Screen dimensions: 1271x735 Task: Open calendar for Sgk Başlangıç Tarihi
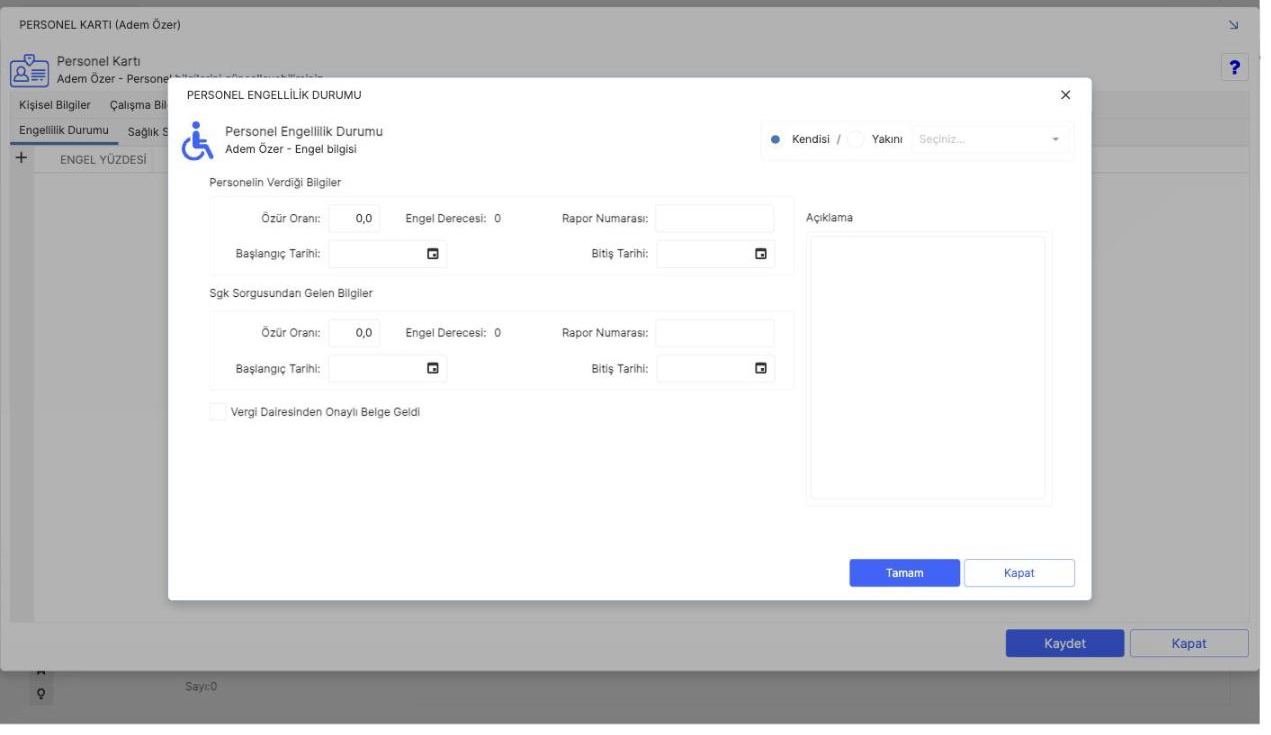[433, 368]
